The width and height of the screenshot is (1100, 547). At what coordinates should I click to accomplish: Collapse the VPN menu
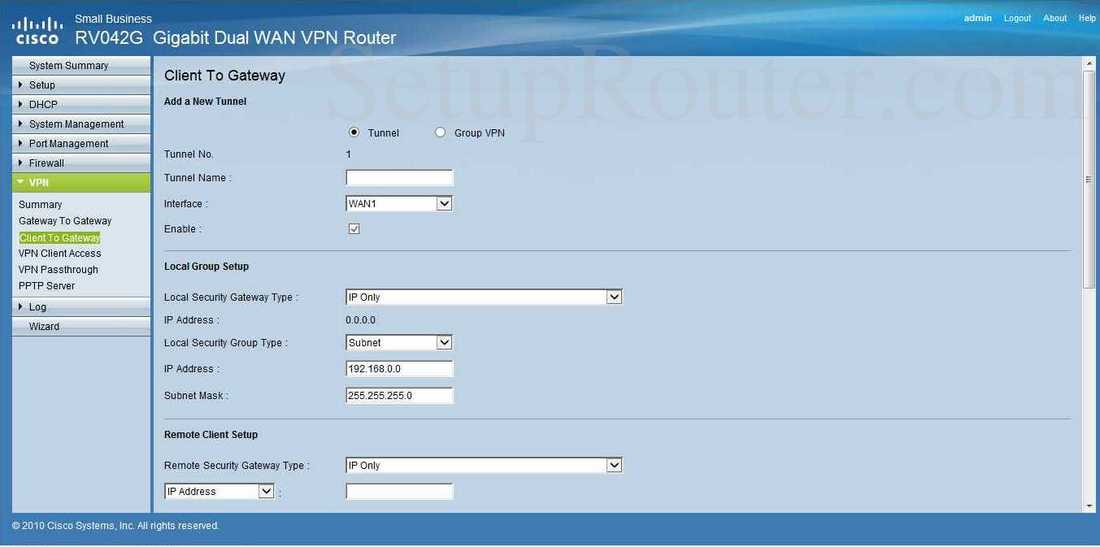81,183
